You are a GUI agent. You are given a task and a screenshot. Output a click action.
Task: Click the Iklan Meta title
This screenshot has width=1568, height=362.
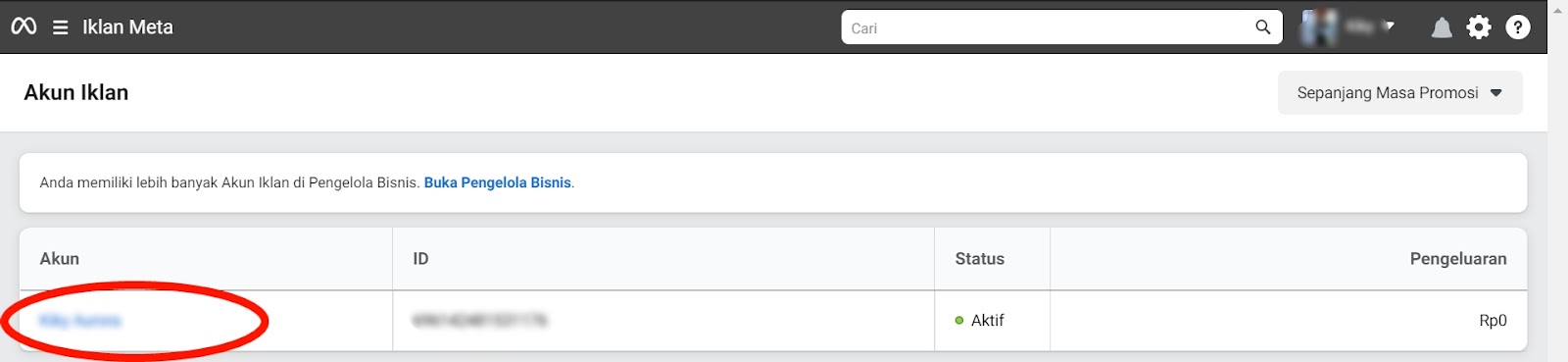tap(127, 27)
